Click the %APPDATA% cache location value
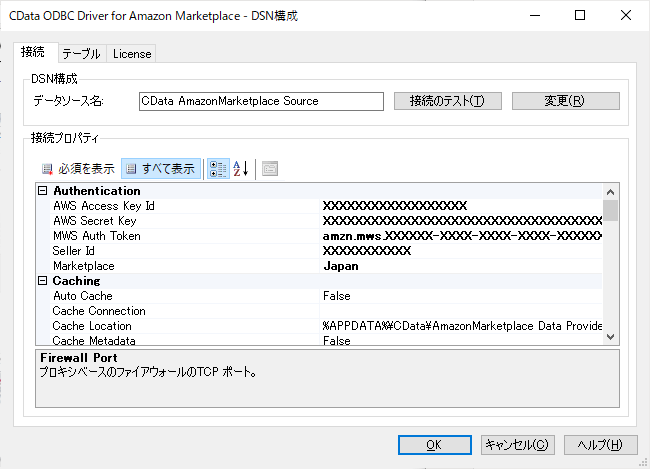 click(461, 326)
